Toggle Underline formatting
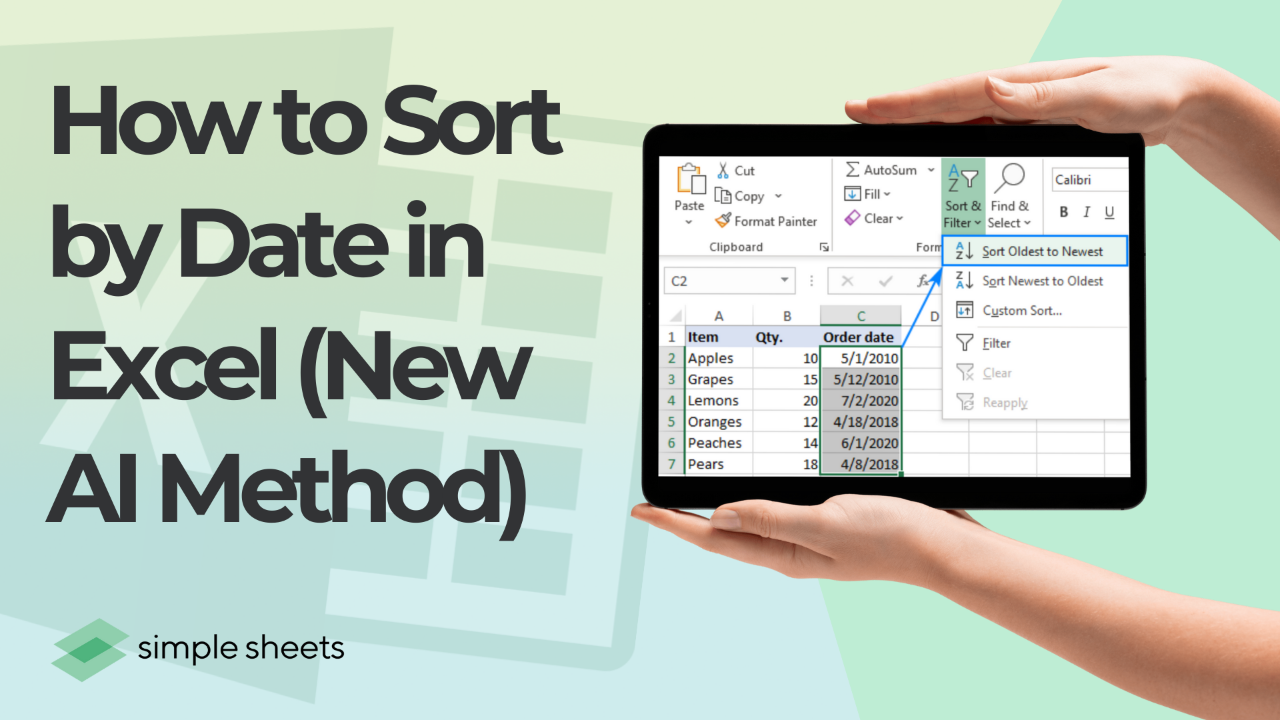The image size is (1280, 720). click(1110, 212)
